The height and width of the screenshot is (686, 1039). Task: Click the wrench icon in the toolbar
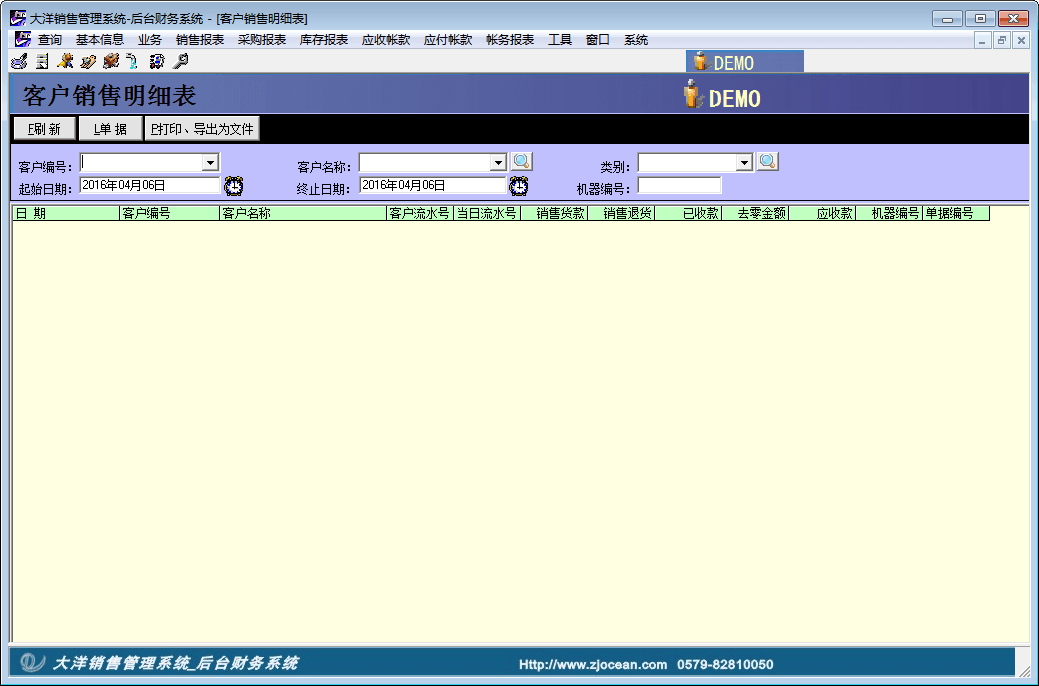click(180, 61)
